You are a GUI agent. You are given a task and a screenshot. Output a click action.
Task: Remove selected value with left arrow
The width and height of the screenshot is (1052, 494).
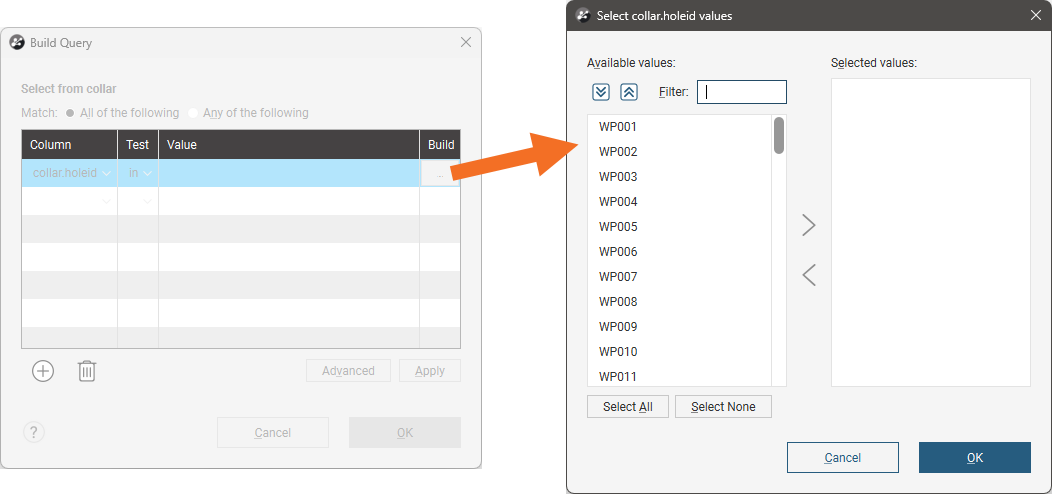(x=809, y=275)
